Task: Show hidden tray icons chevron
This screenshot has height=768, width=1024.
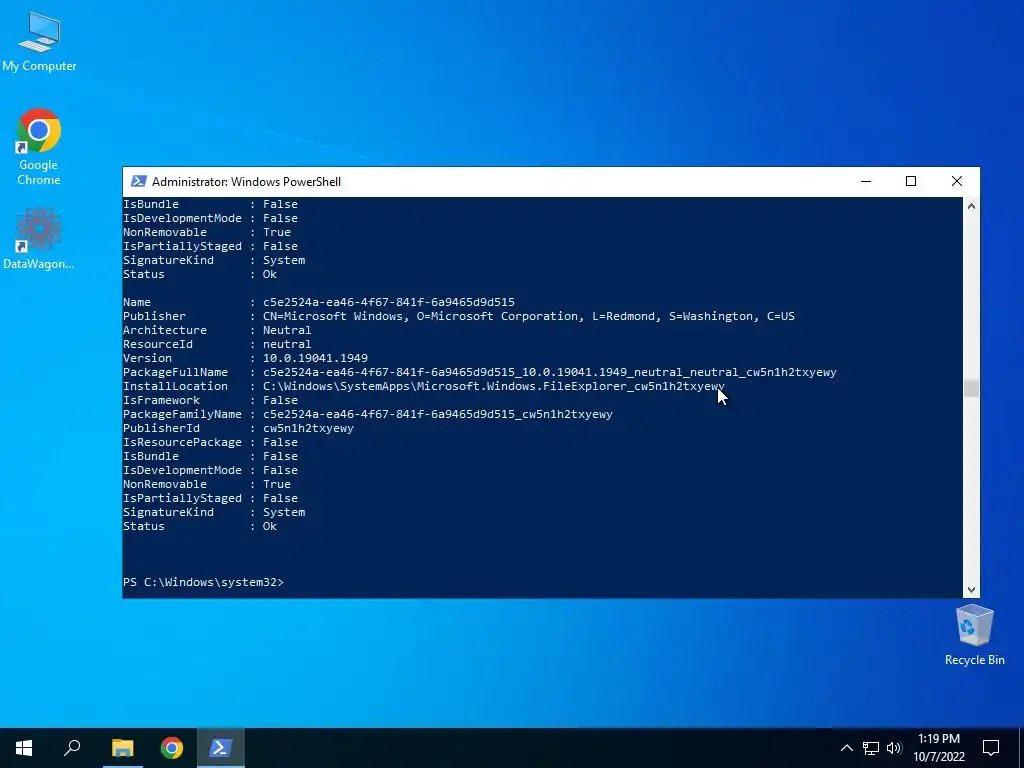Action: pyautogui.click(x=846, y=748)
